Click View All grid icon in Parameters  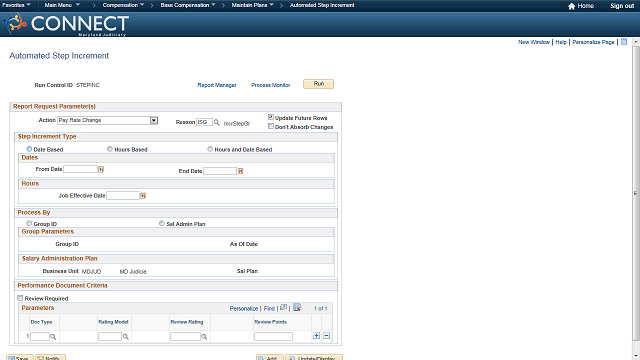coord(283,307)
